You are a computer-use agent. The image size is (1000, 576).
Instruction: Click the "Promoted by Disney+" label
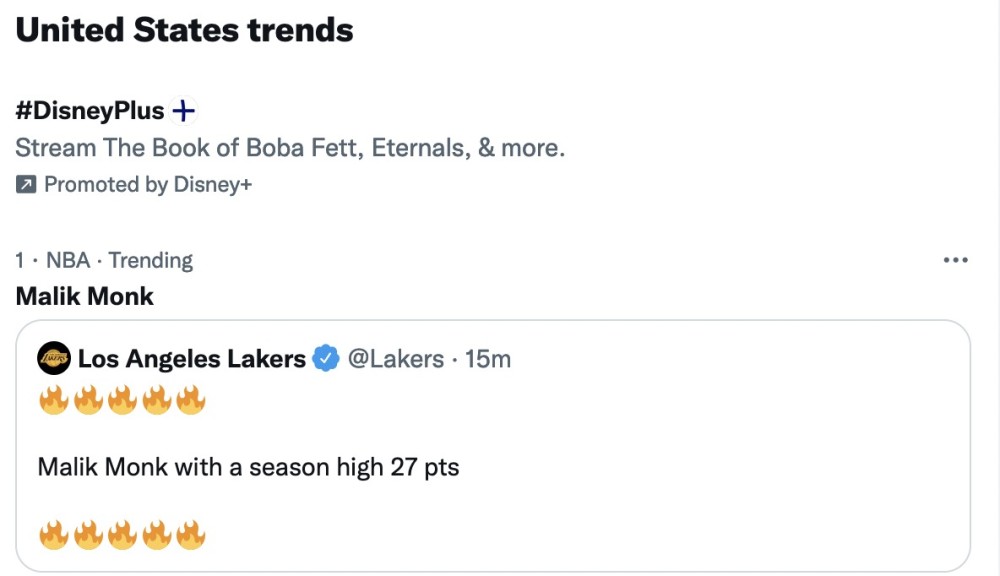[147, 185]
